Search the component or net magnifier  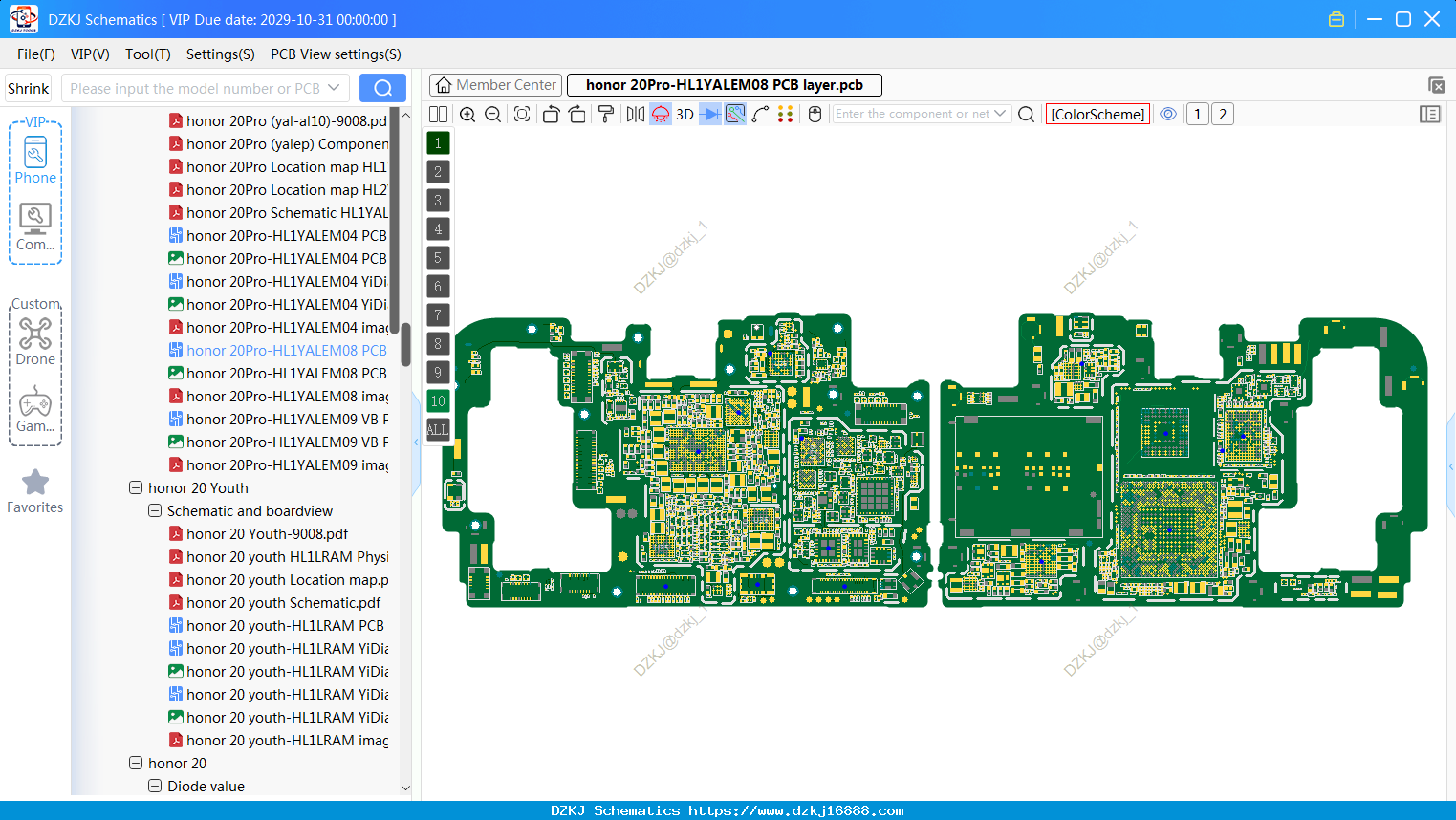(1027, 114)
